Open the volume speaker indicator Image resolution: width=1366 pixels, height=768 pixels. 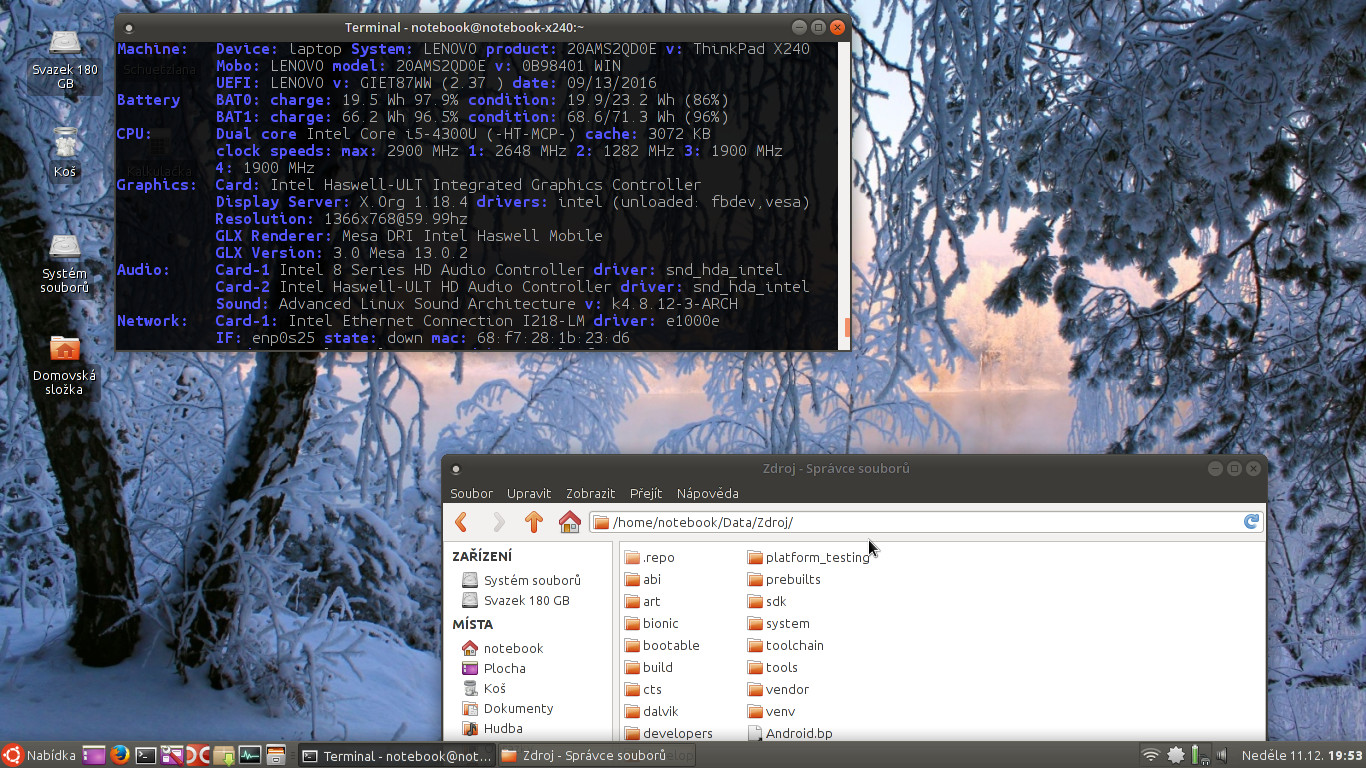[1221, 756]
